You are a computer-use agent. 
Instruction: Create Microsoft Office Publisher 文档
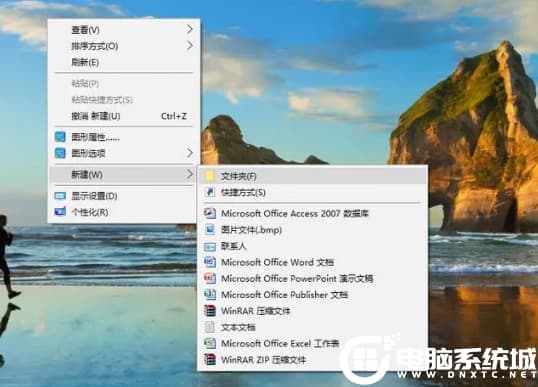point(313,295)
